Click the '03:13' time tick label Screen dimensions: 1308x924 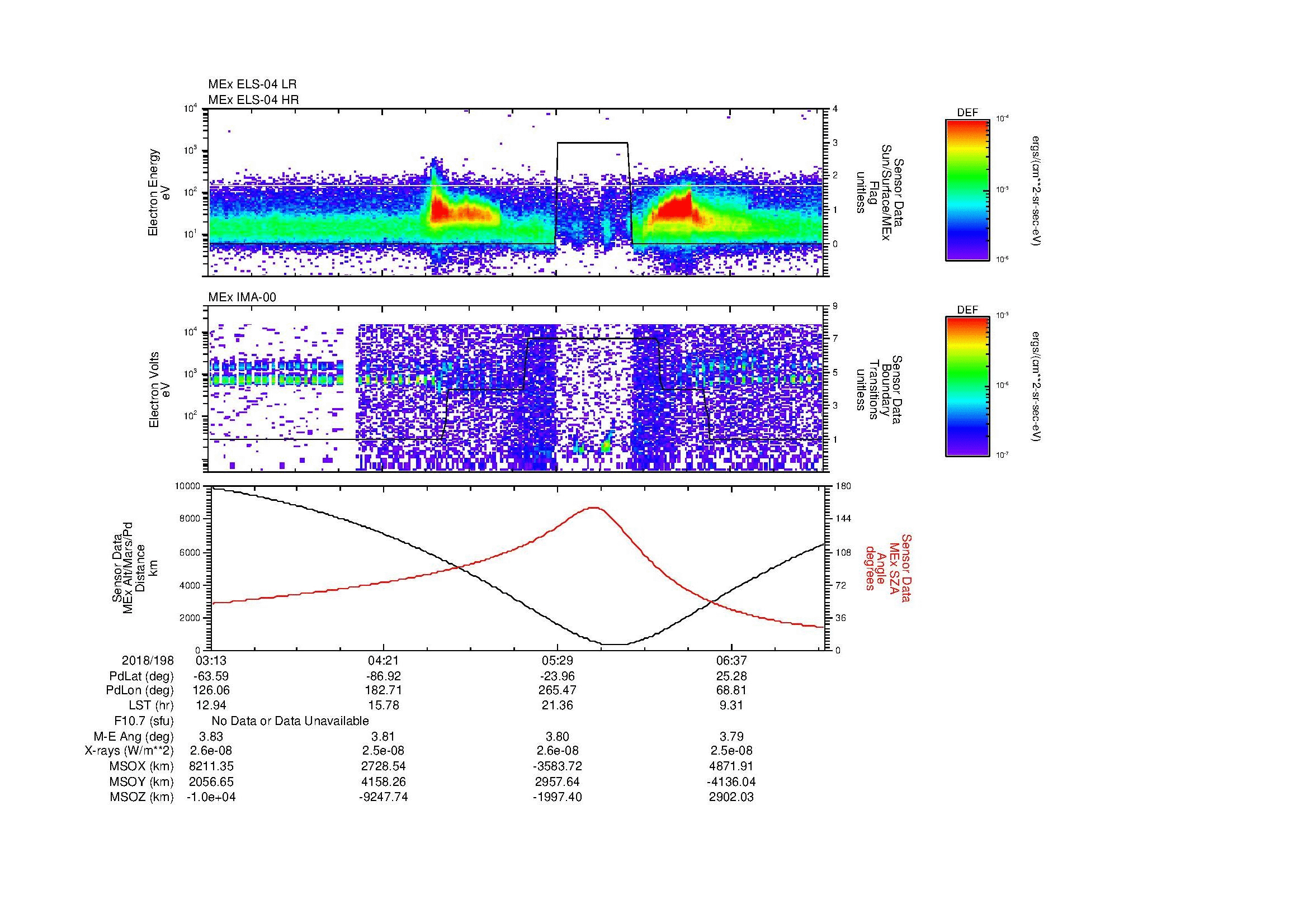[211, 660]
